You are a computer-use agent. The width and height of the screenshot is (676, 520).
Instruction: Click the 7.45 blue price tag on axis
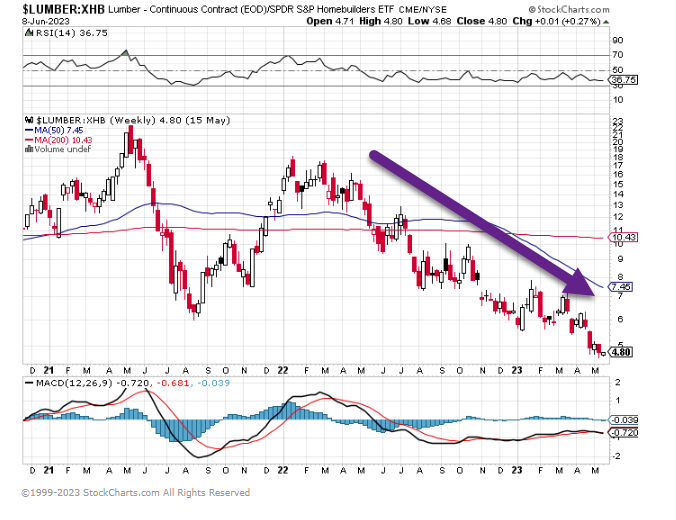620,287
